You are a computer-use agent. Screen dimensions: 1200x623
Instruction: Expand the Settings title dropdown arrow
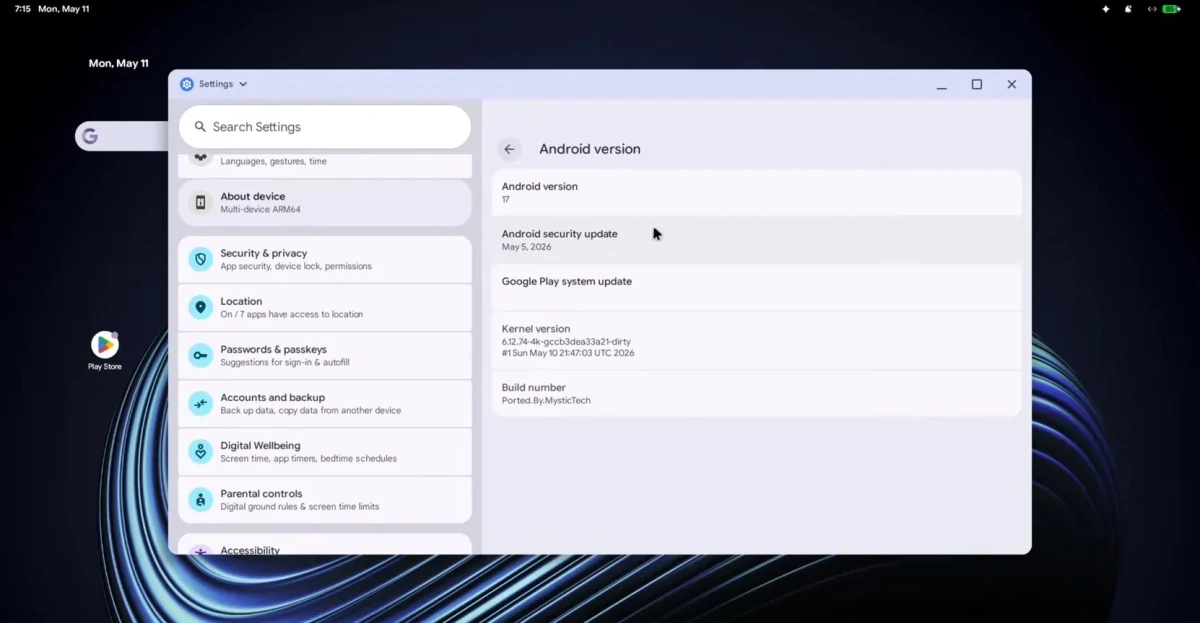(x=243, y=84)
